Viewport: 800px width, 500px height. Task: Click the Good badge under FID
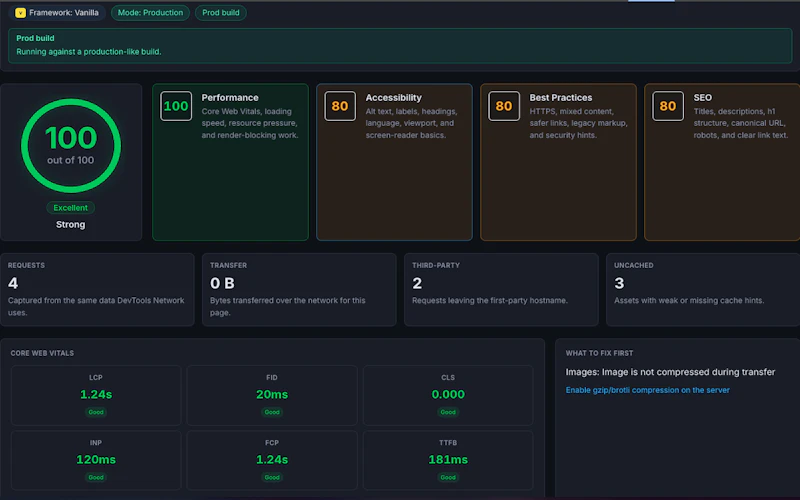(x=272, y=412)
